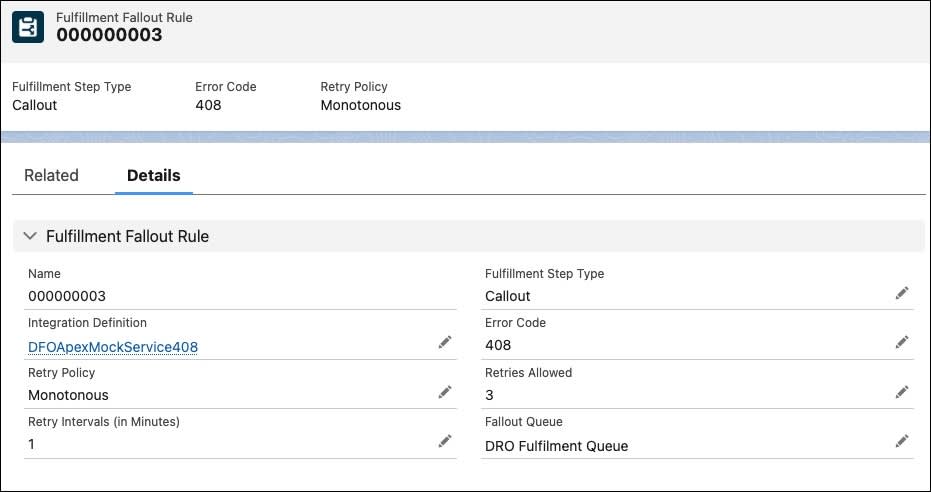Image resolution: width=931 pixels, height=492 pixels.
Task: Collapse the Fulfillment Fallout Rule section chevron
Action: pos(29,236)
